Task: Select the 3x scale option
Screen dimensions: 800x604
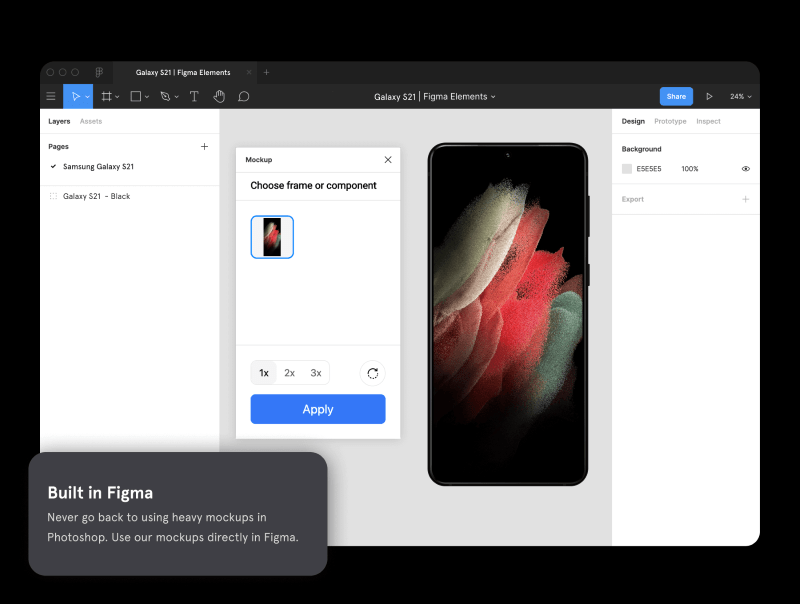Action: click(x=316, y=373)
